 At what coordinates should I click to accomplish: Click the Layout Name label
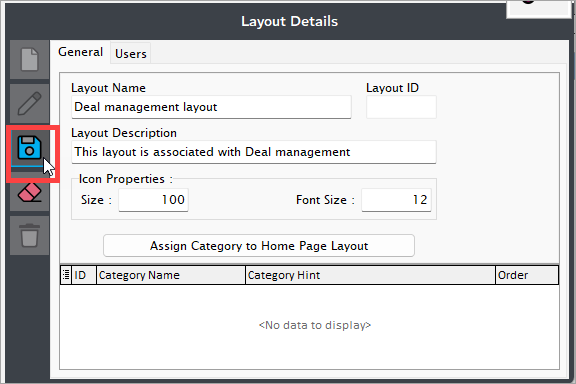108,88
